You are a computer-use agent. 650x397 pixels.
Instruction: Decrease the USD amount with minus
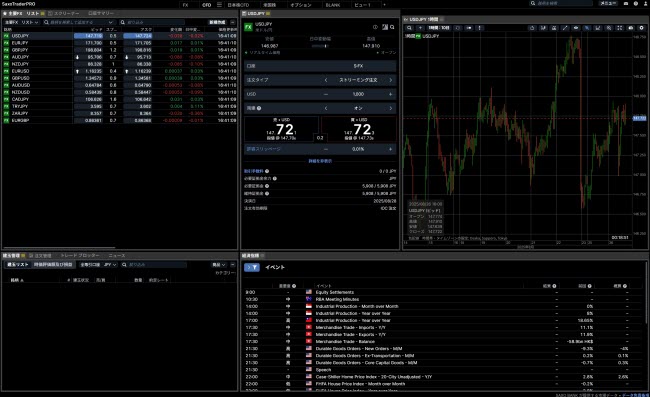click(326, 94)
